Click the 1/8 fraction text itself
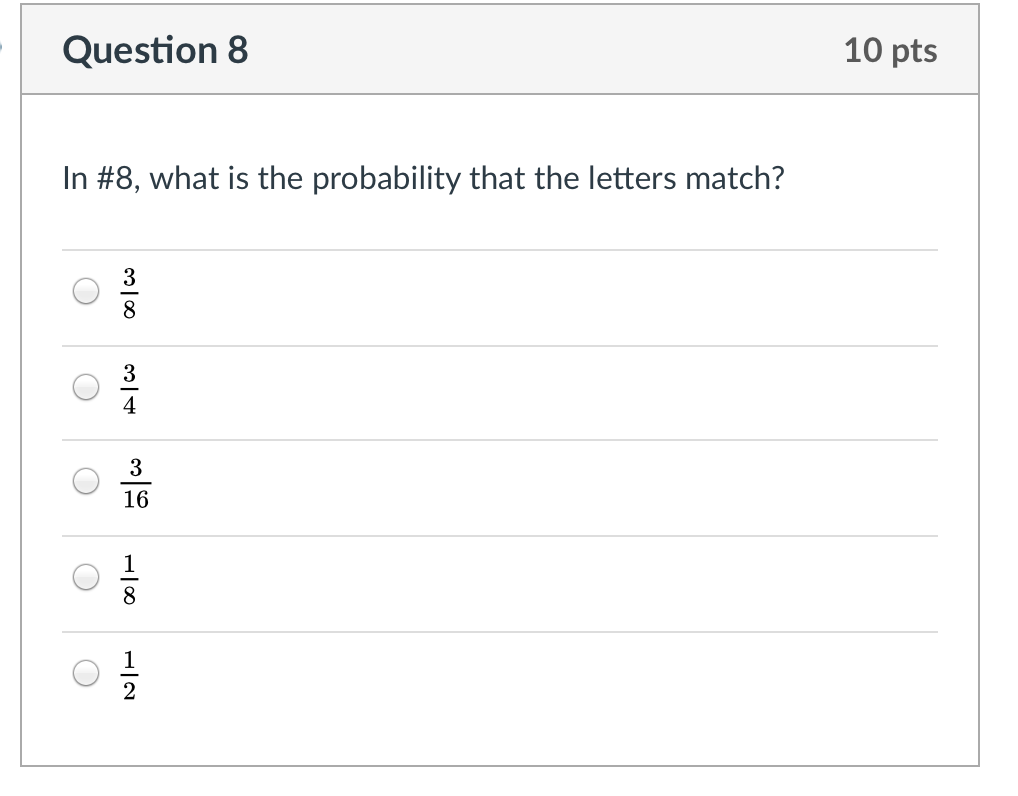The height and width of the screenshot is (796, 1018). 130,576
